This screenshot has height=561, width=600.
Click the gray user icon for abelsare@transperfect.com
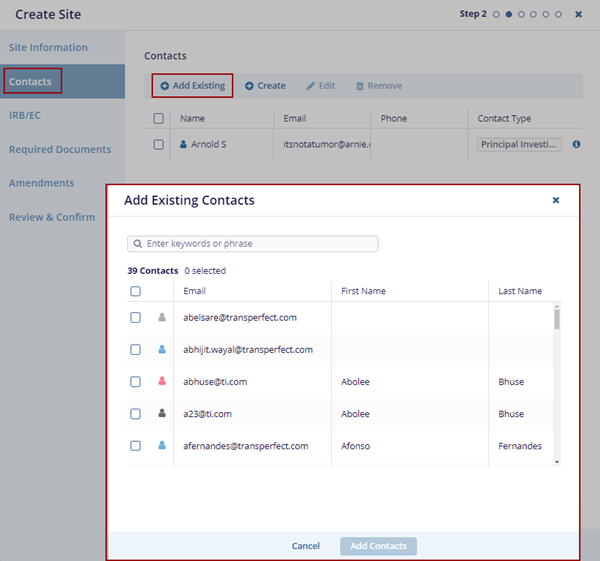coord(162,317)
